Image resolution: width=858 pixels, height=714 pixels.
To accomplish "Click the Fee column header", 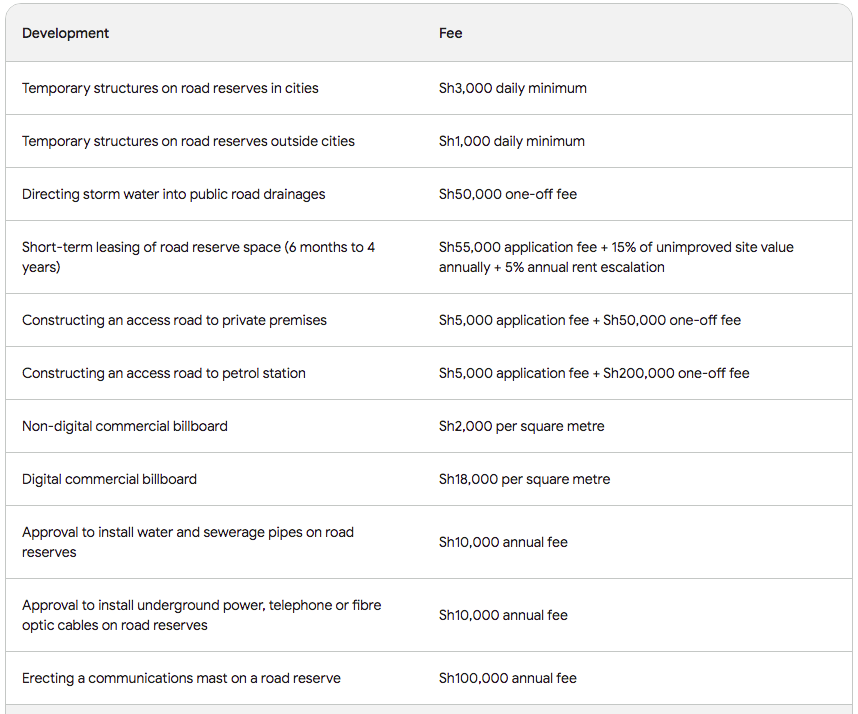I will (x=450, y=33).
